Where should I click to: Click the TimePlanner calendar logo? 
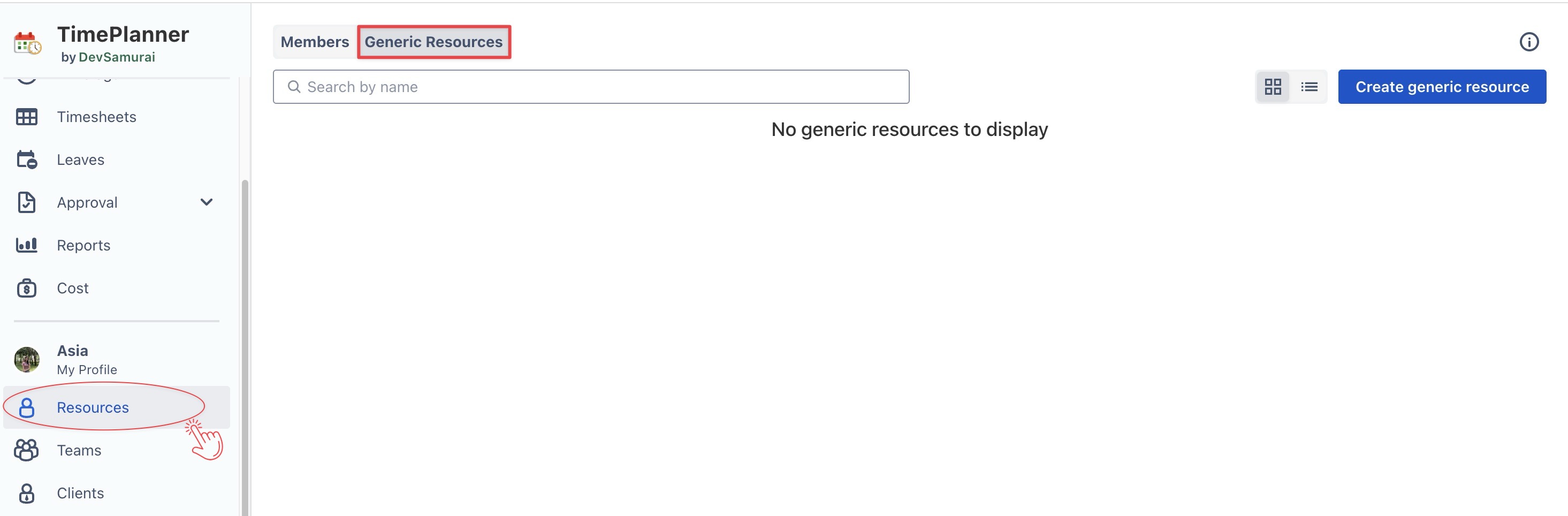coord(27,43)
